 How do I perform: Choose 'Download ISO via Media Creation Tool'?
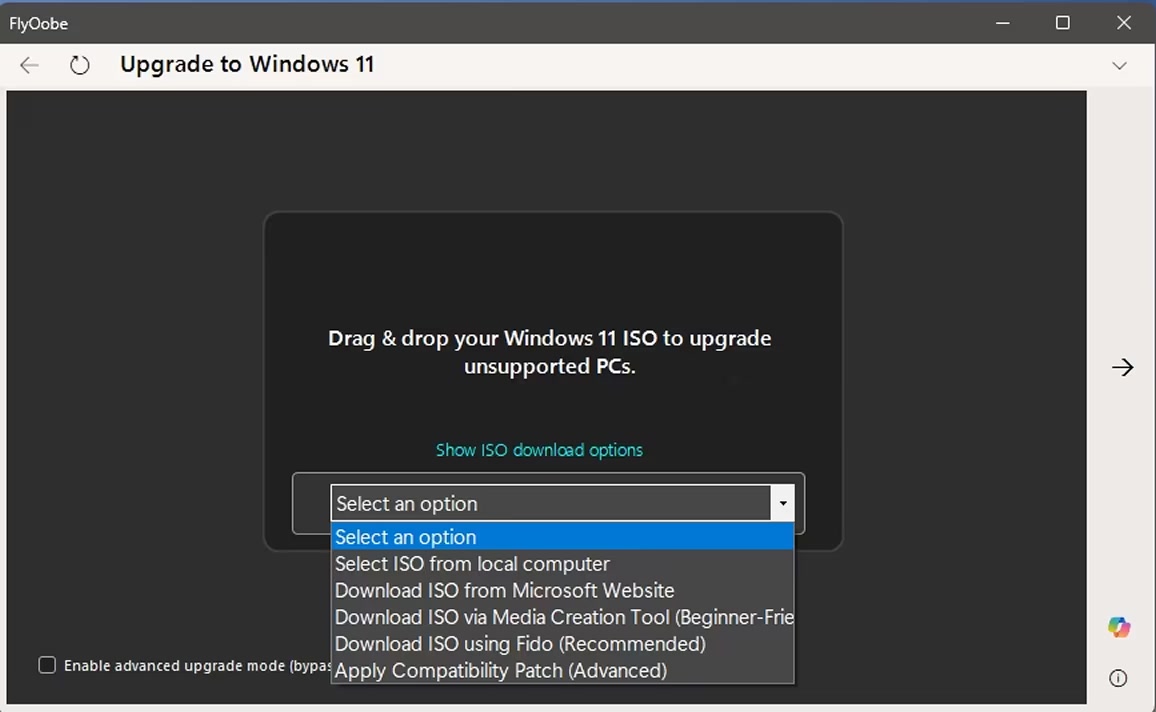click(x=563, y=617)
